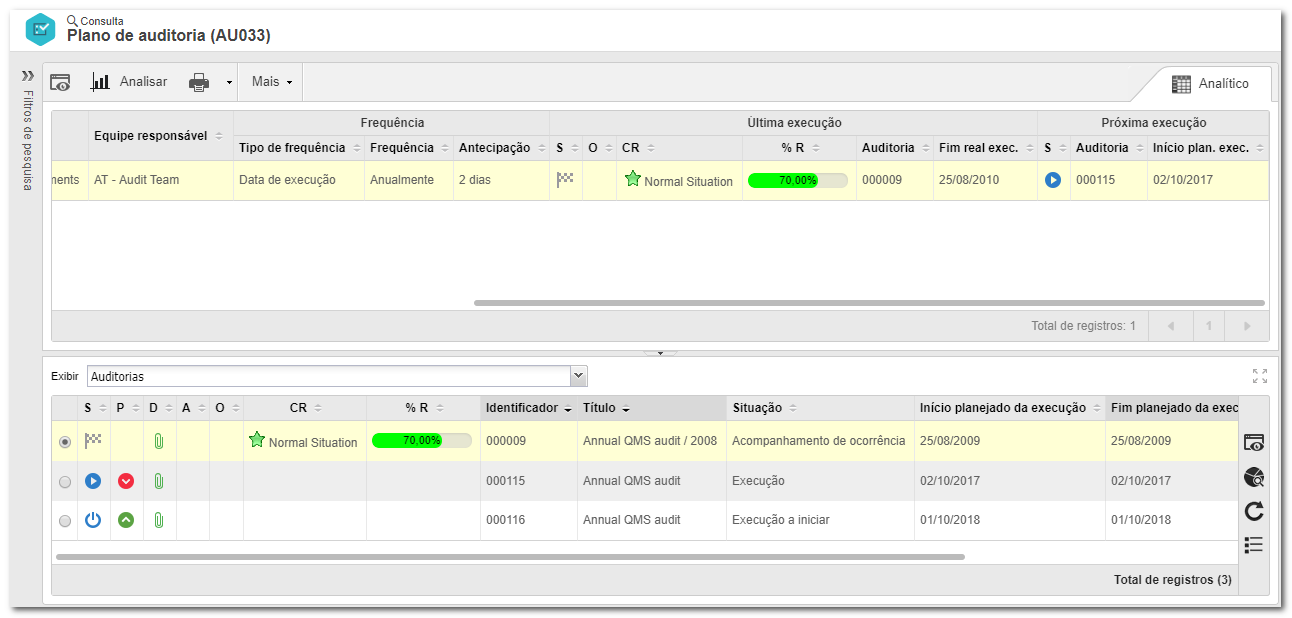Screen dimensions: 1292x618
Task: Click the green up-arrow priority icon in row 000116
Action: click(x=126, y=520)
